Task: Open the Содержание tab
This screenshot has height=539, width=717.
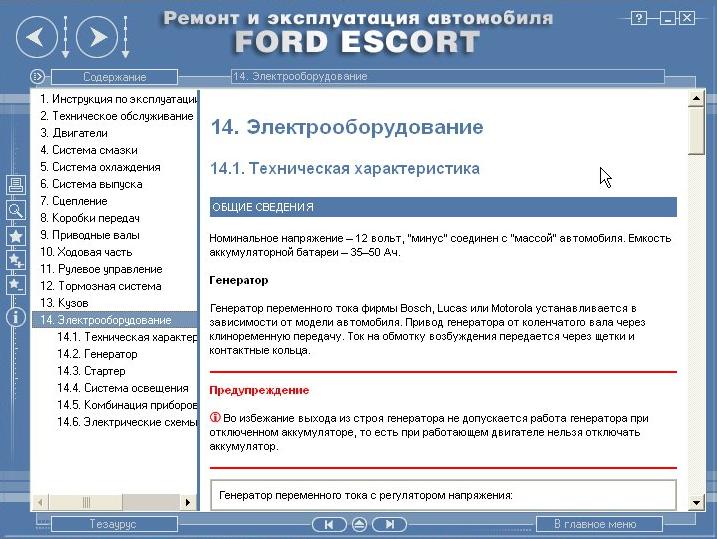Action: [x=114, y=77]
